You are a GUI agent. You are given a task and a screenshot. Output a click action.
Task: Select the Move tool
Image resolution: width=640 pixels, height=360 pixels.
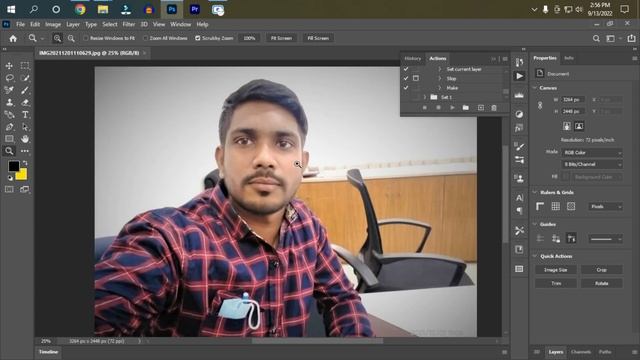(9, 65)
